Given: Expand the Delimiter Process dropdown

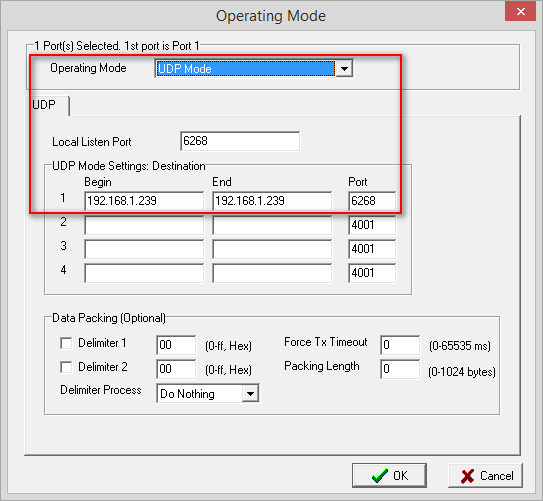Looking at the screenshot, I should [250, 393].
